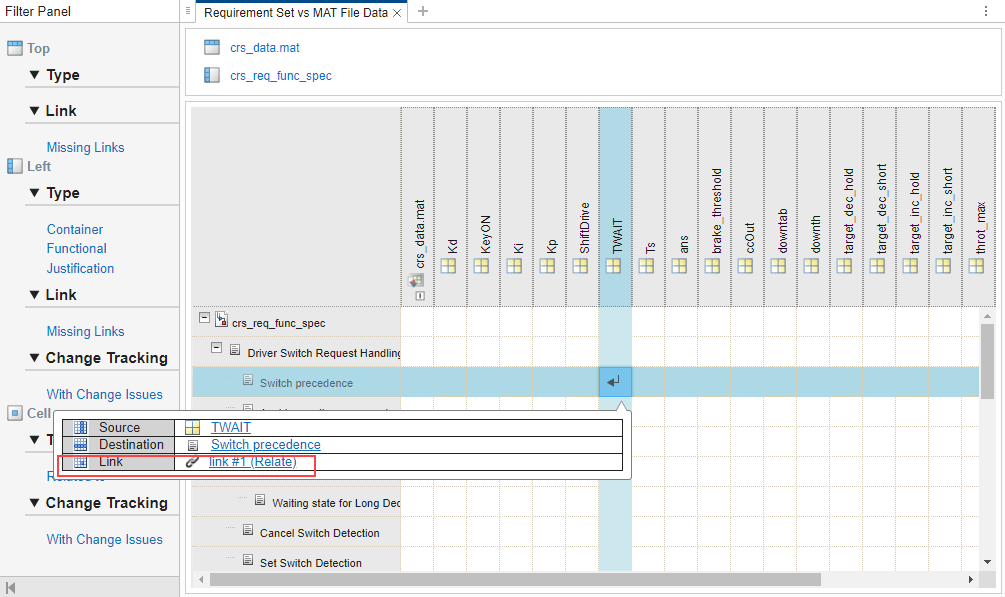Screen dimensions: 1005x597
Task: Collapse the crs_req_func_spec tree node
Action: (205, 317)
